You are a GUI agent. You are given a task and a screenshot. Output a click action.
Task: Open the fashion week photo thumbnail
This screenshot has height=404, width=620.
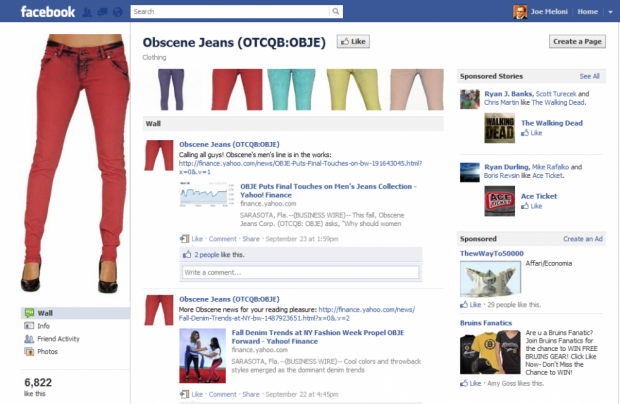pyautogui.click(x=202, y=356)
